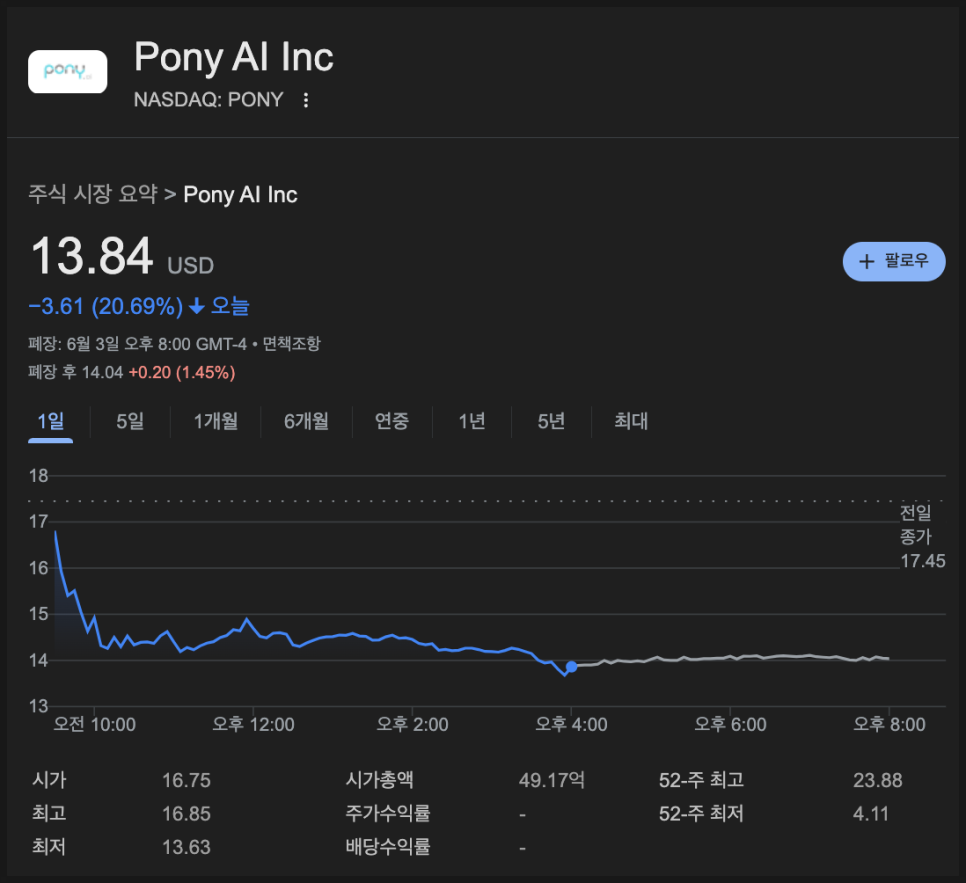Select the 5일 chart tab
Viewport: 966px width, 883px height.
pyautogui.click(x=130, y=421)
